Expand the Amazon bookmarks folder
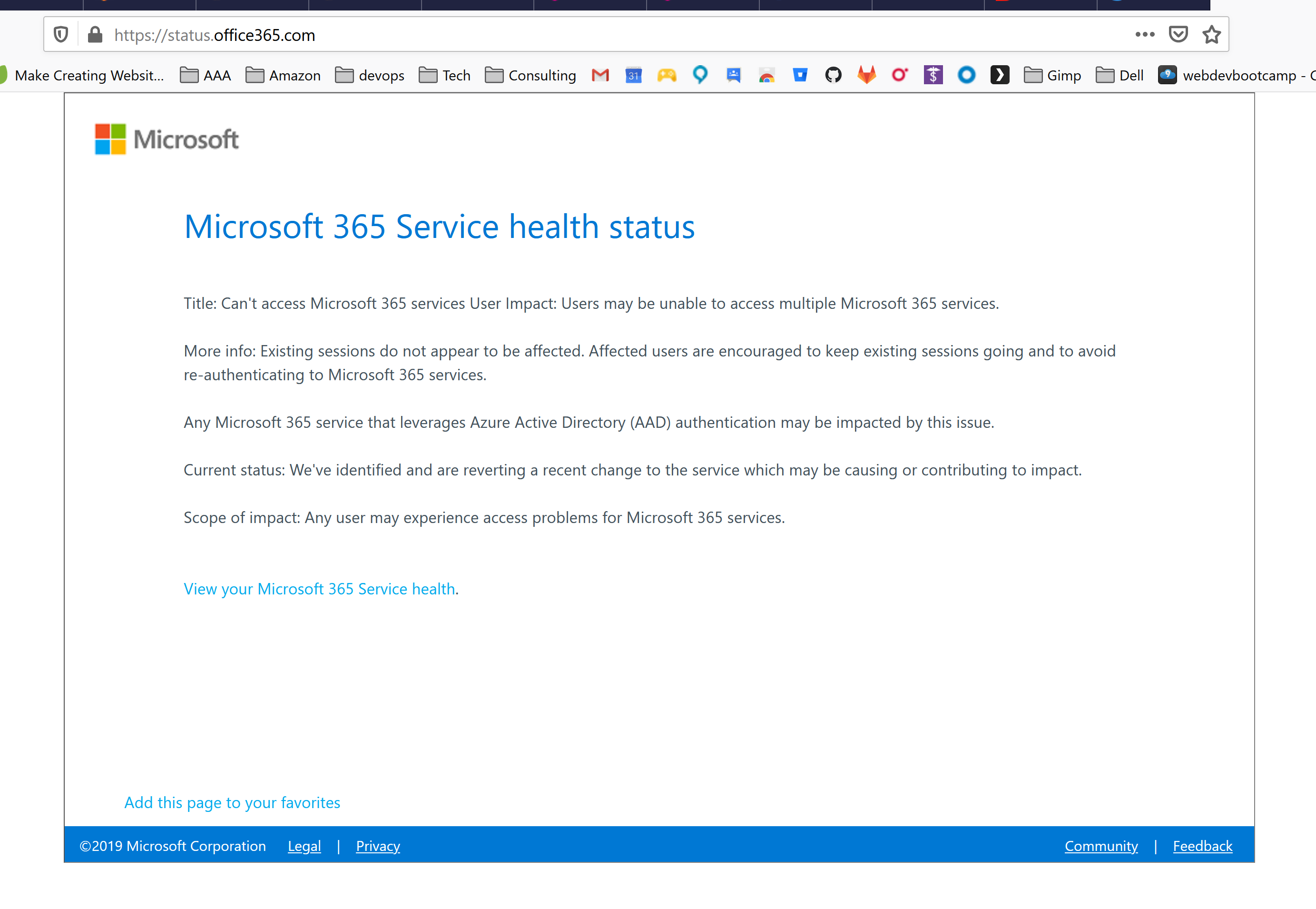Image resolution: width=1316 pixels, height=909 pixels. (x=283, y=75)
